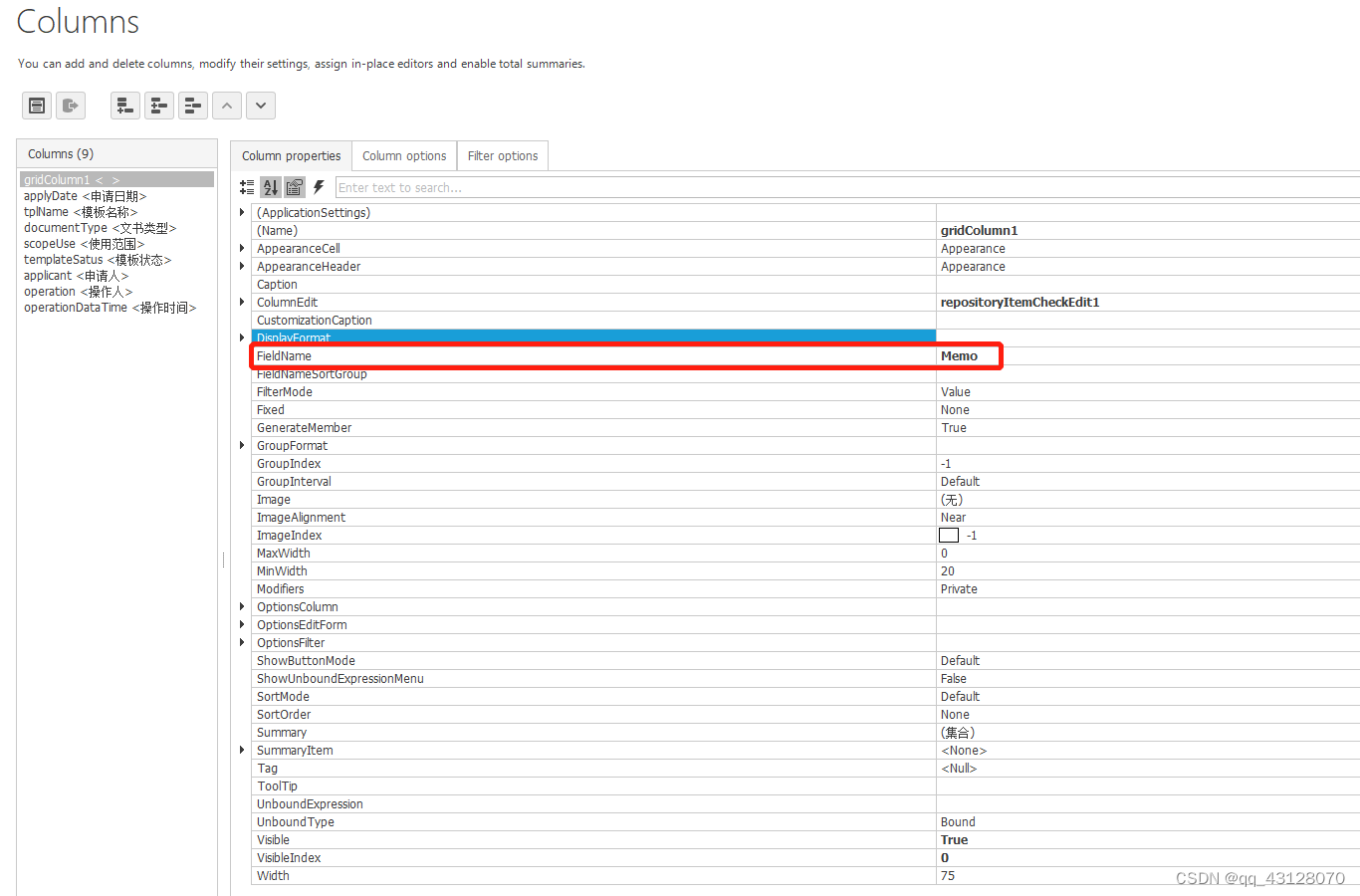Expand the AppearanceCell property group
The image size is (1360, 896).
(x=241, y=248)
